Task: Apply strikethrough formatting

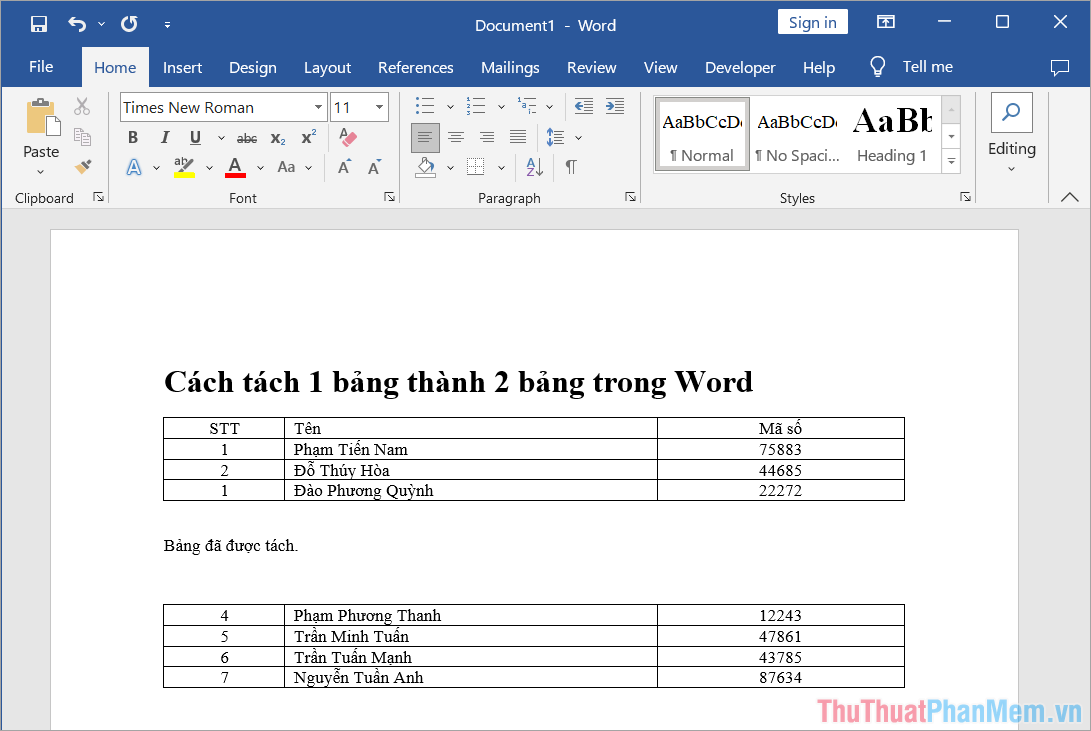Action: [x=246, y=137]
